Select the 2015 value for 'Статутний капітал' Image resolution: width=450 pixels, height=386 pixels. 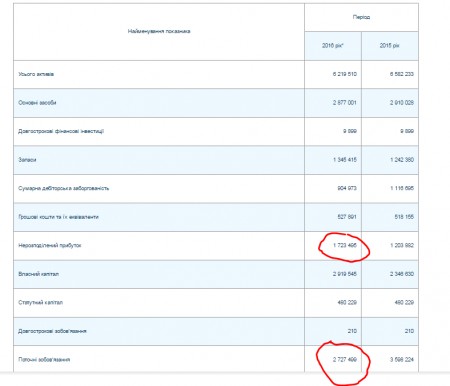pyautogui.click(x=404, y=303)
